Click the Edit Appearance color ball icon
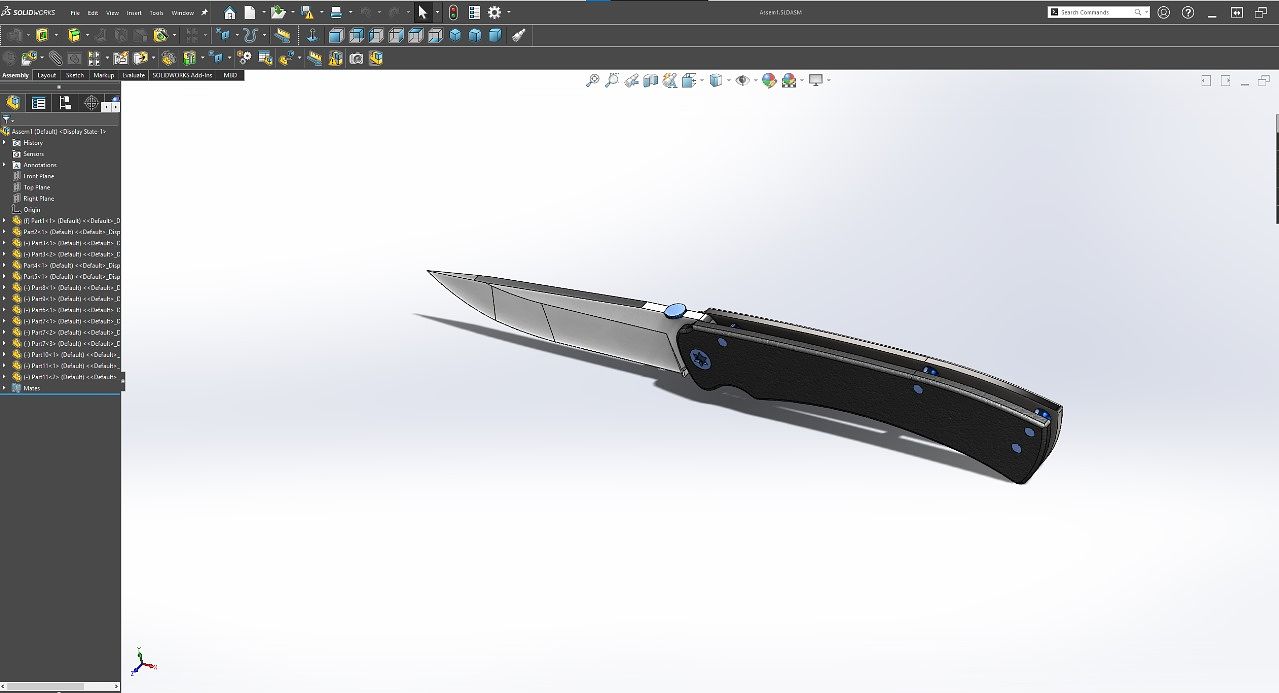1279x693 pixels. pos(768,80)
